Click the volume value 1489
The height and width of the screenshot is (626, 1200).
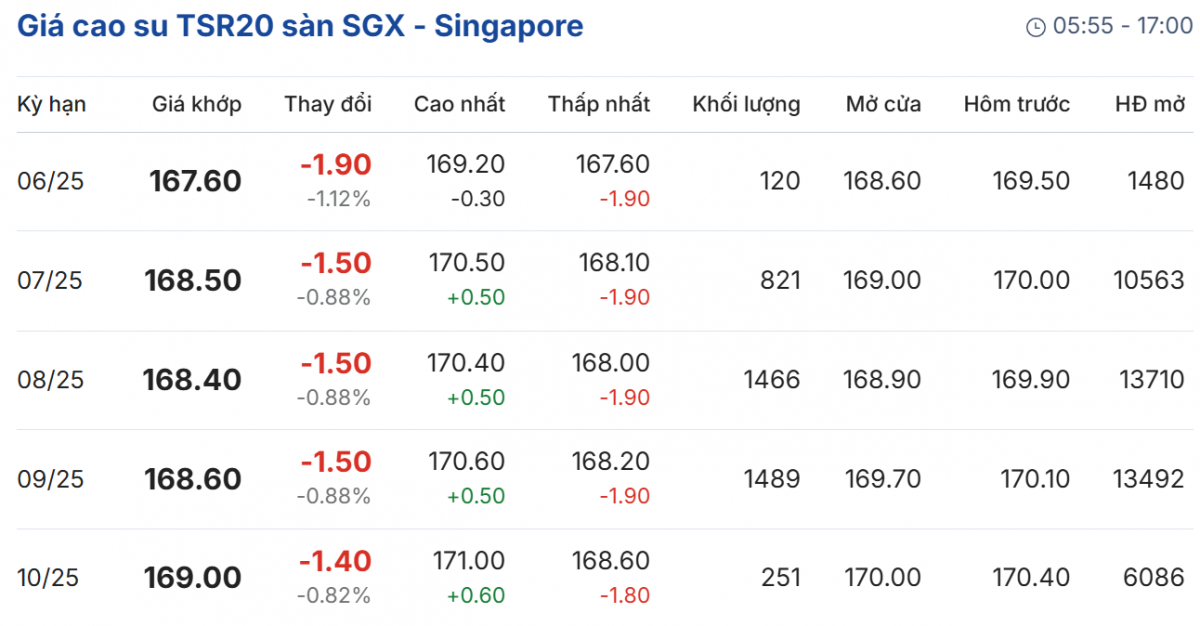(x=772, y=479)
